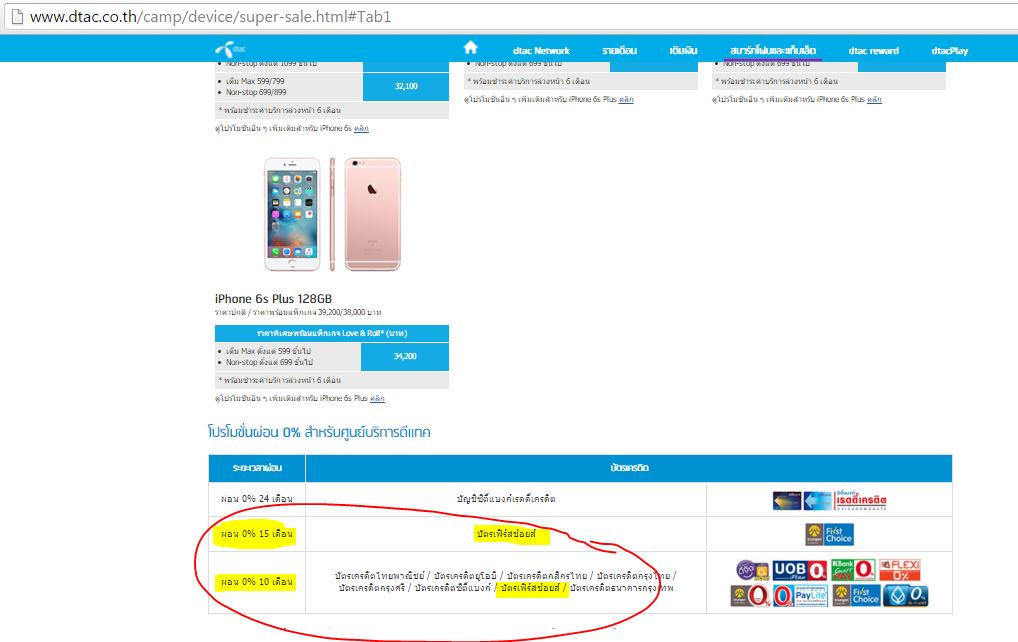The height and width of the screenshot is (642, 1018).
Task: Click the Citibank Ready Credit logo
Action: (x=829, y=500)
